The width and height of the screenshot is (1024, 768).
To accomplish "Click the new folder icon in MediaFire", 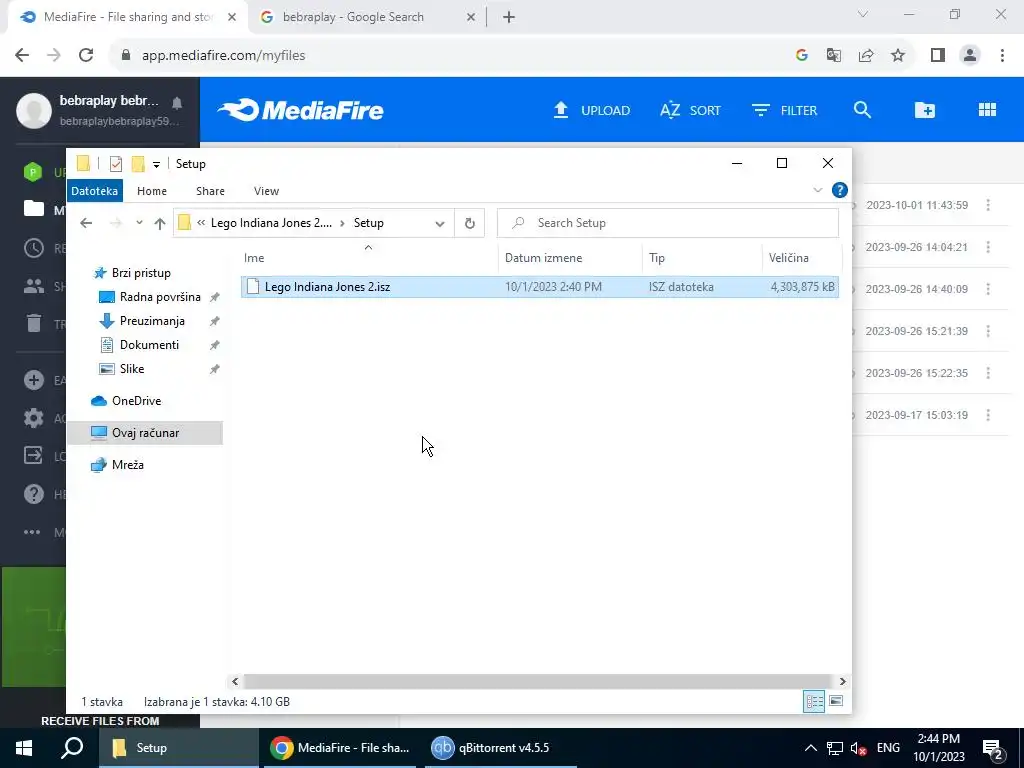I will click(x=925, y=110).
